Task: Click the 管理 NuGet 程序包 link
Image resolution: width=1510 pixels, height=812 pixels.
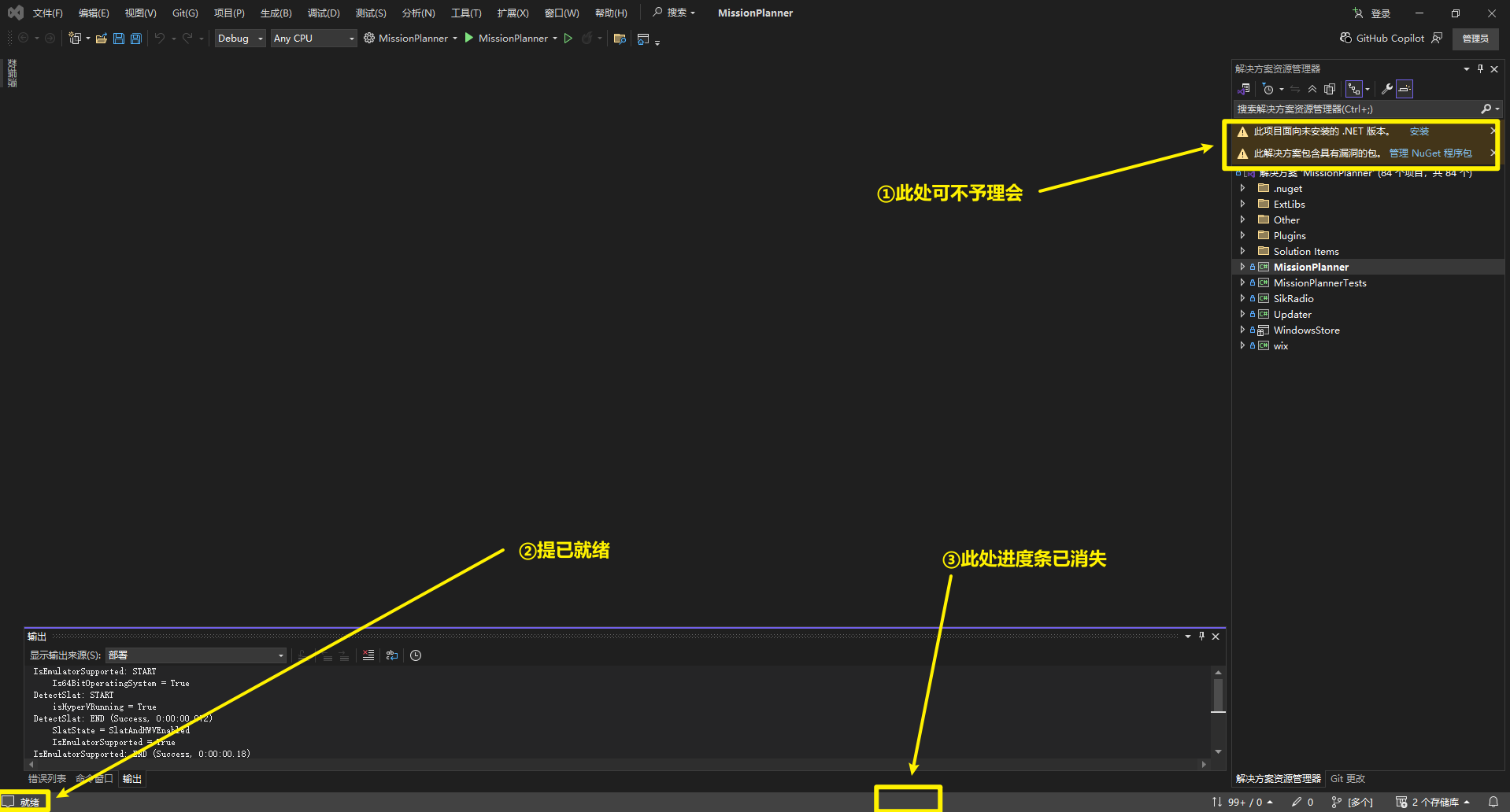Action: pyautogui.click(x=1430, y=153)
